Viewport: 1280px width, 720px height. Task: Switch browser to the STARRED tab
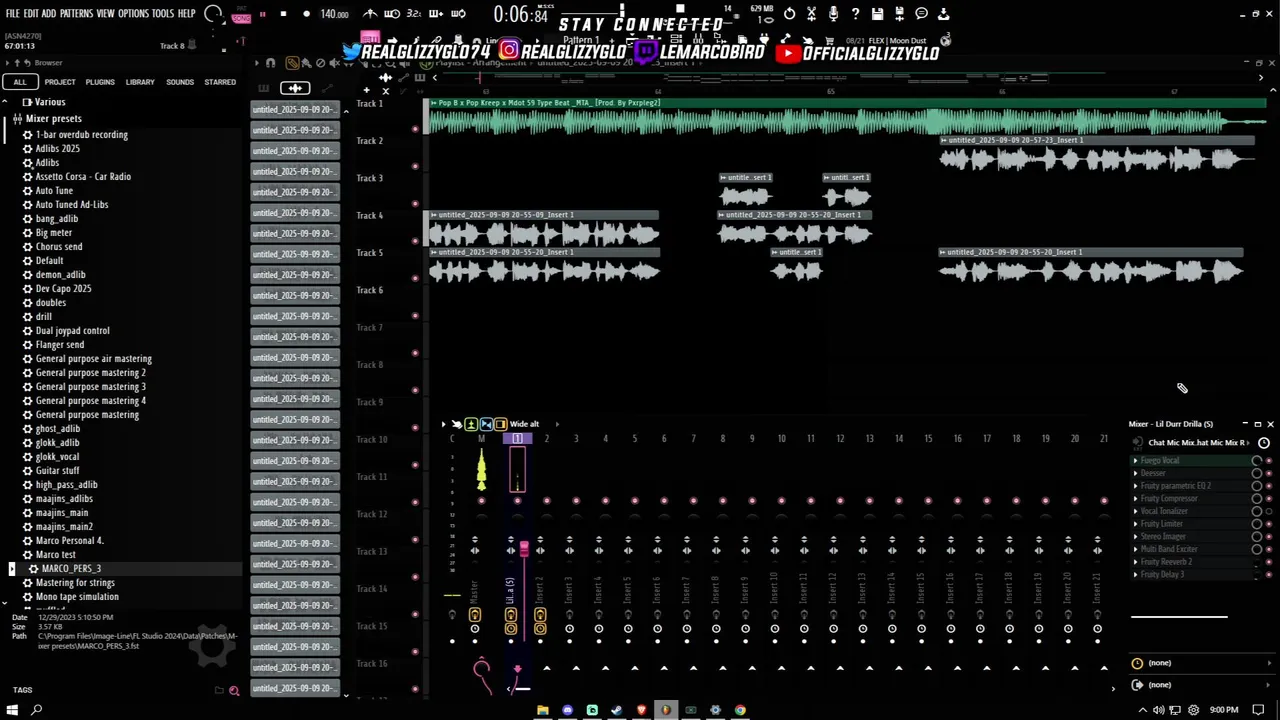click(220, 82)
